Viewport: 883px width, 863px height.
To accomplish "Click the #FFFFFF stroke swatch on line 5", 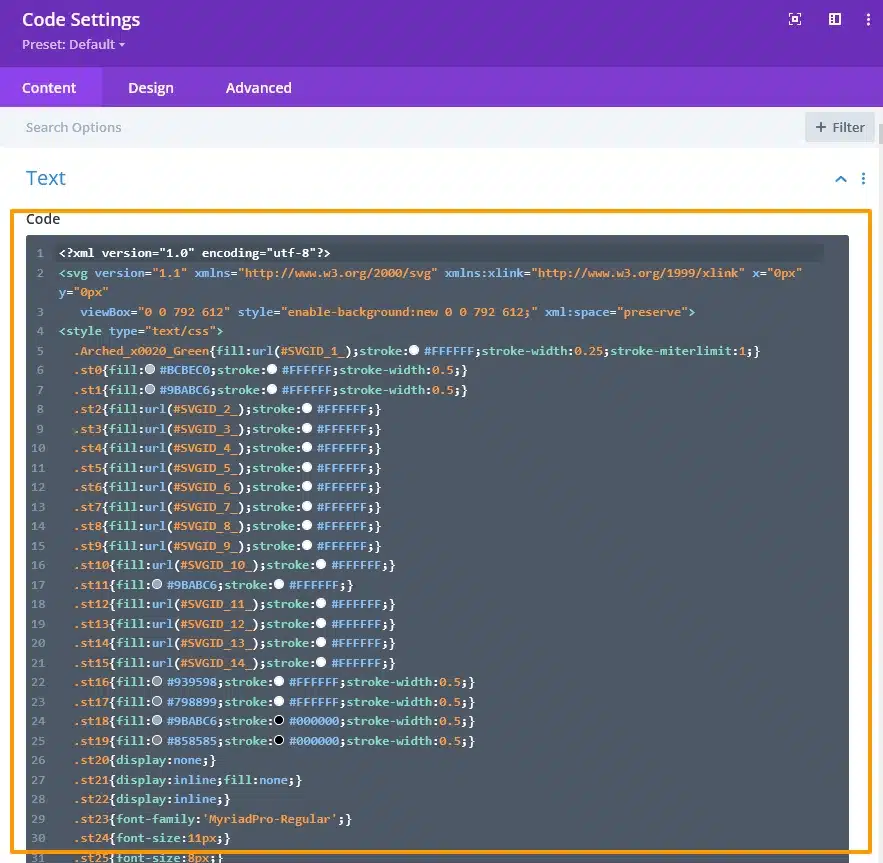I will point(414,350).
